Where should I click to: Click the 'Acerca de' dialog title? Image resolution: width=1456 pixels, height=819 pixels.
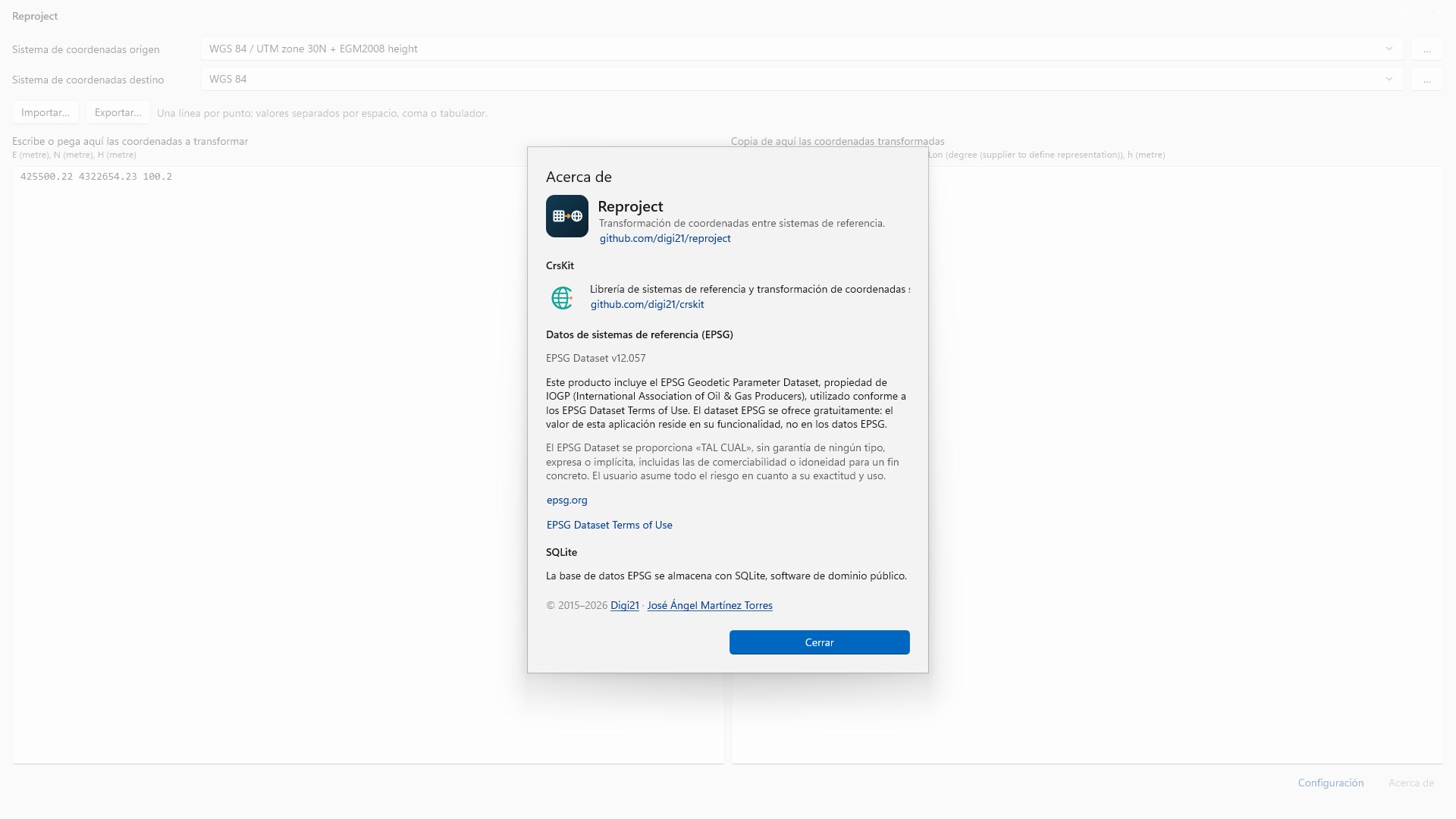coord(579,177)
